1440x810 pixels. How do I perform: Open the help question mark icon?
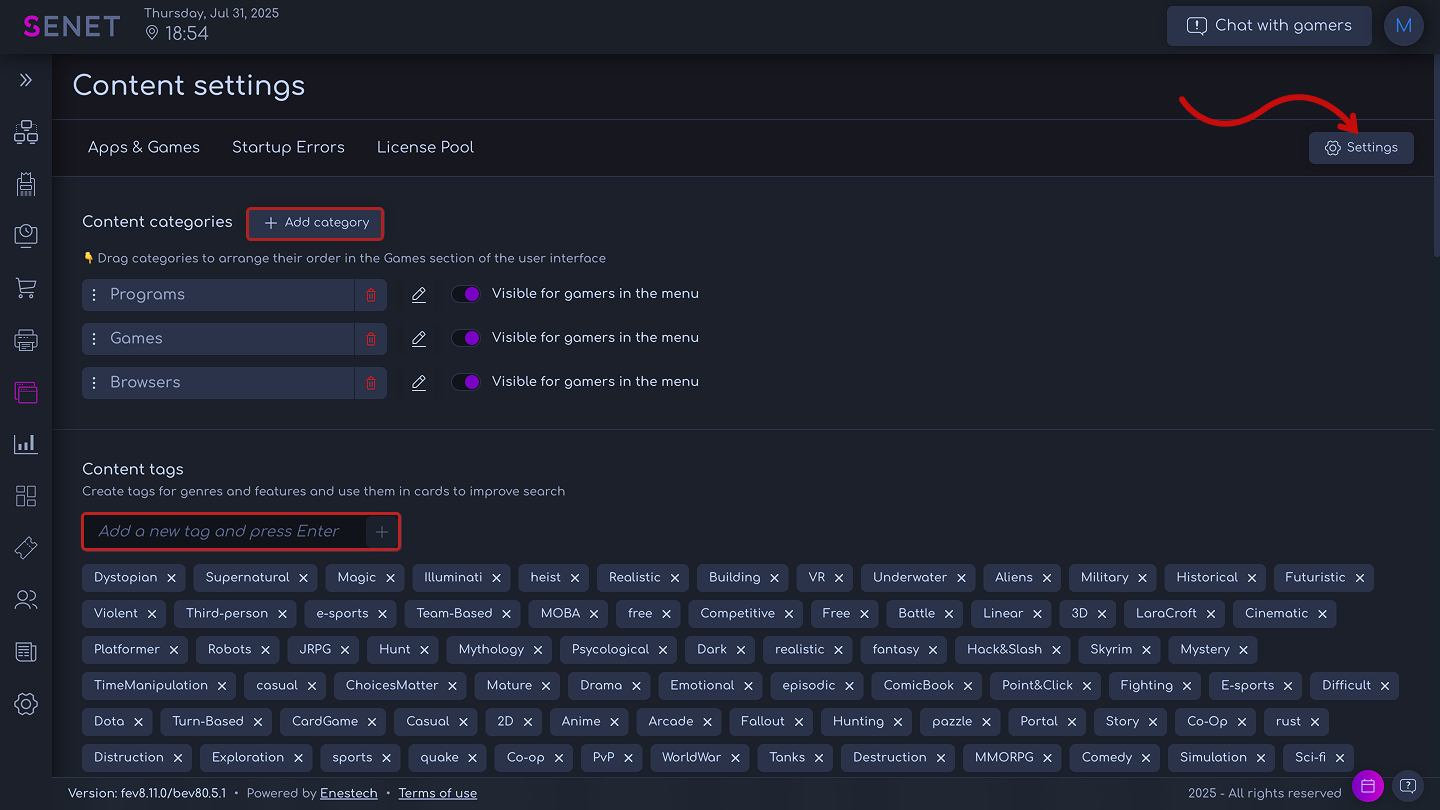click(x=1408, y=785)
